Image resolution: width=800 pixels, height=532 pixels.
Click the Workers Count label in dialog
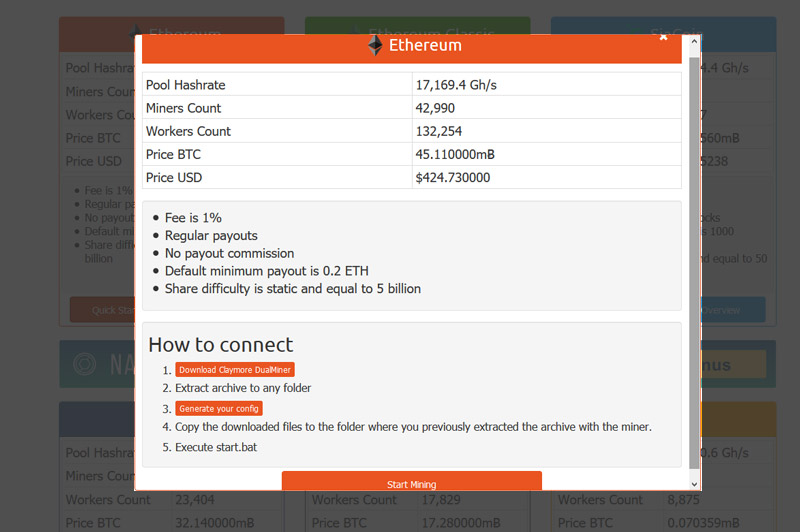click(188, 131)
